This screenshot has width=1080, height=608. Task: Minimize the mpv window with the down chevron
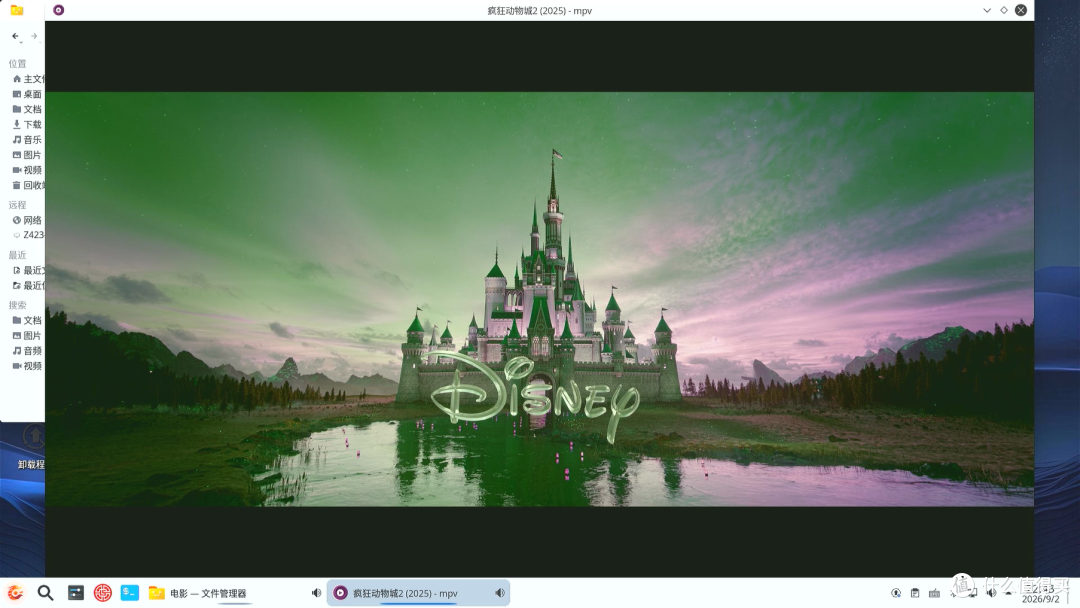987,10
